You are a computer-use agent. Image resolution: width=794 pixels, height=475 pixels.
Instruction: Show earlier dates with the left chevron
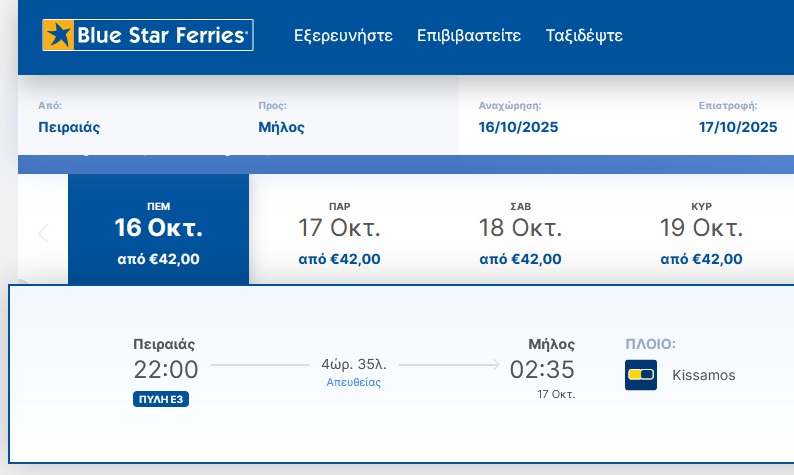point(43,234)
